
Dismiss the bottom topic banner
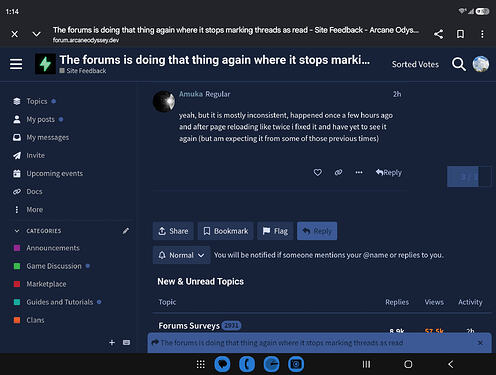480,343
